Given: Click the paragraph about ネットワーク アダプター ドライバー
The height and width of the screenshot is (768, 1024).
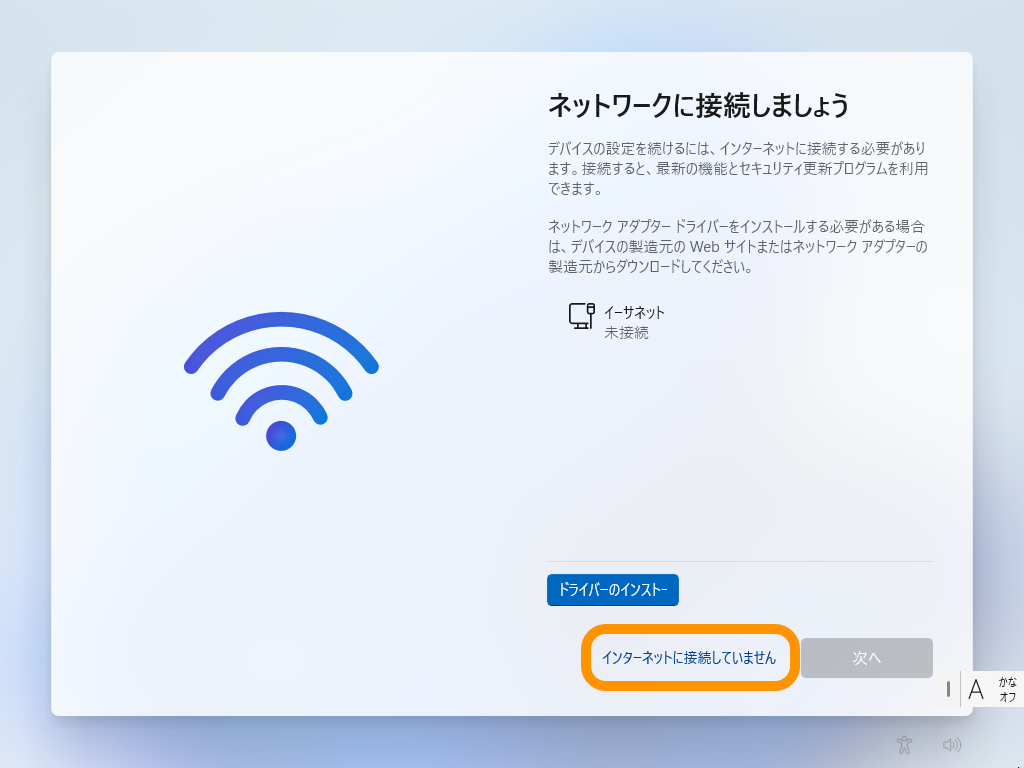Looking at the screenshot, I should click(x=738, y=247).
